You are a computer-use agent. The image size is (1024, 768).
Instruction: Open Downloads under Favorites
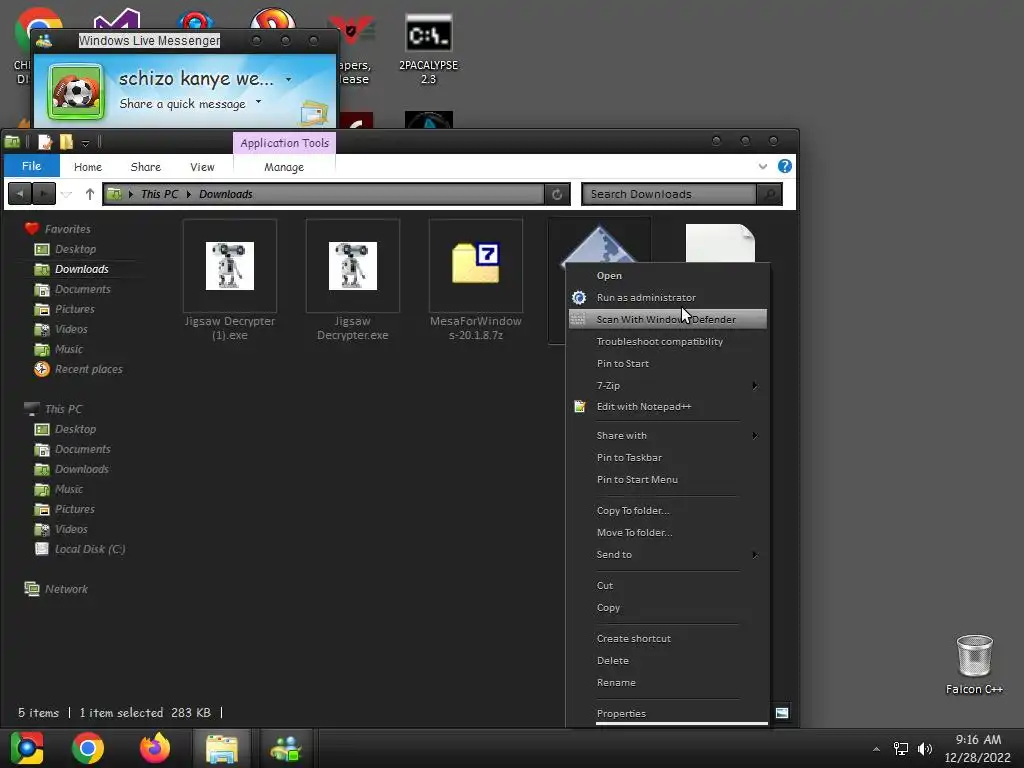pos(82,269)
